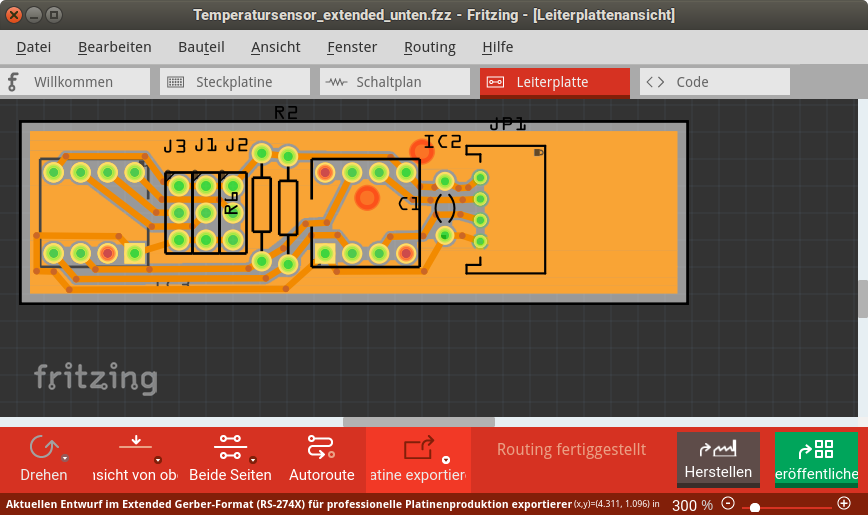Expand the Beide Seiten dropdown arrow
868x515 pixels.
(x=253, y=459)
